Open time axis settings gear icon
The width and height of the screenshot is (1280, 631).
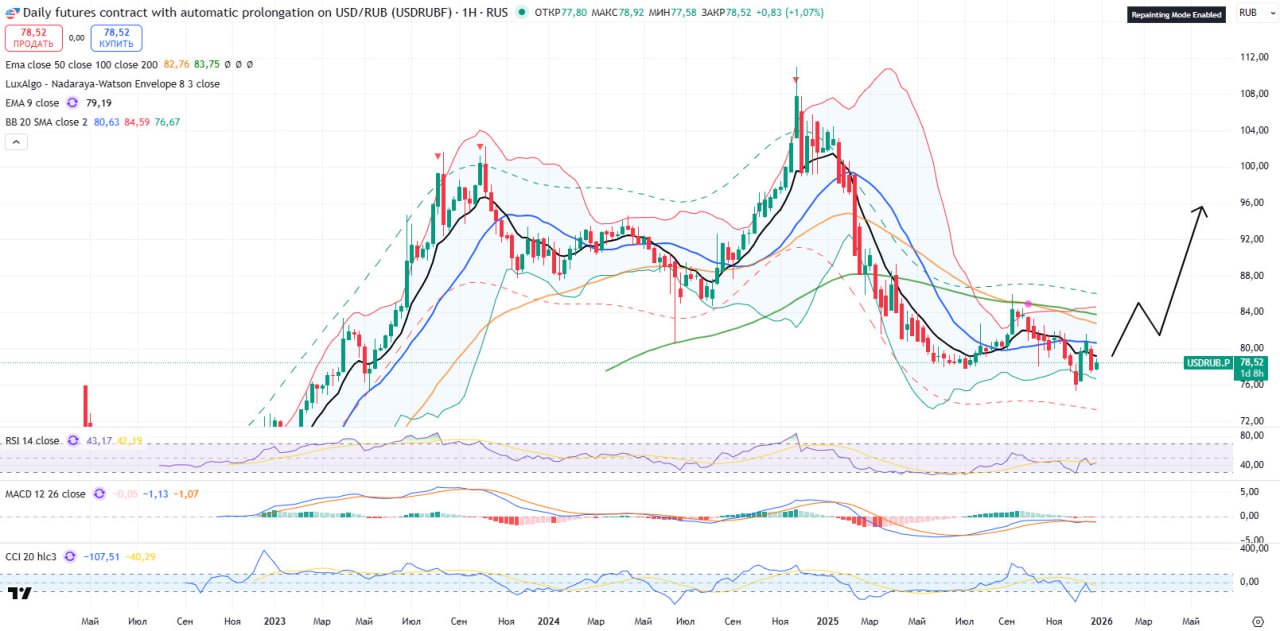click(x=1257, y=621)
